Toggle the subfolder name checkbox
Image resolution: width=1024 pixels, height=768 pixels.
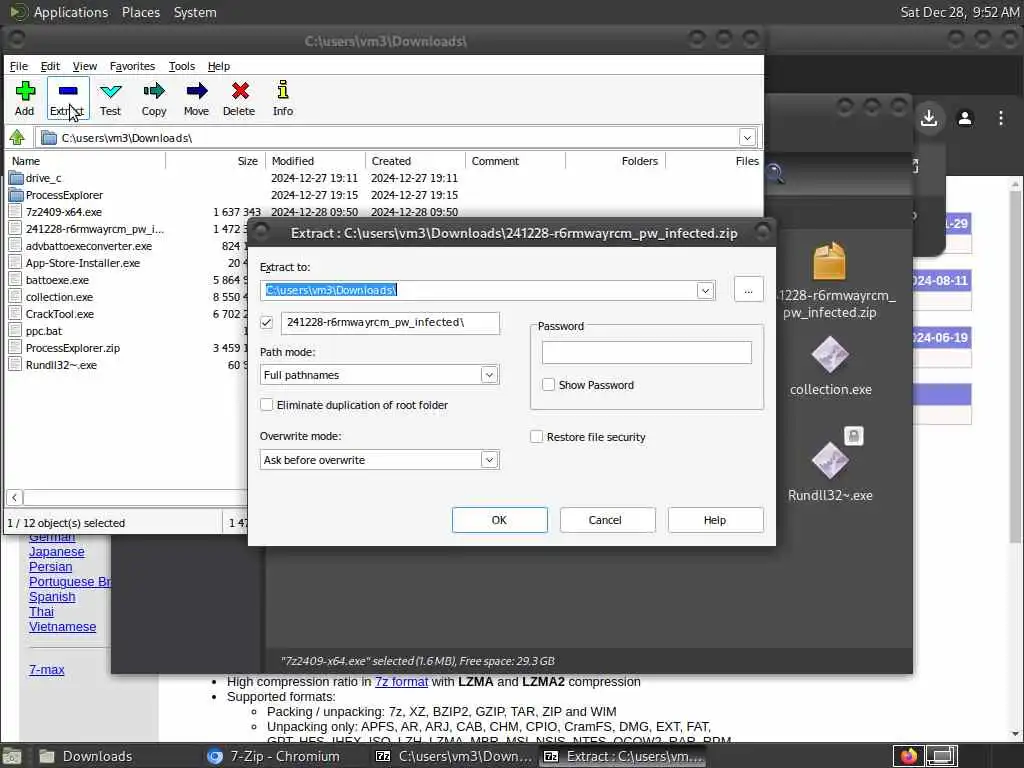[x=266, y=323]
